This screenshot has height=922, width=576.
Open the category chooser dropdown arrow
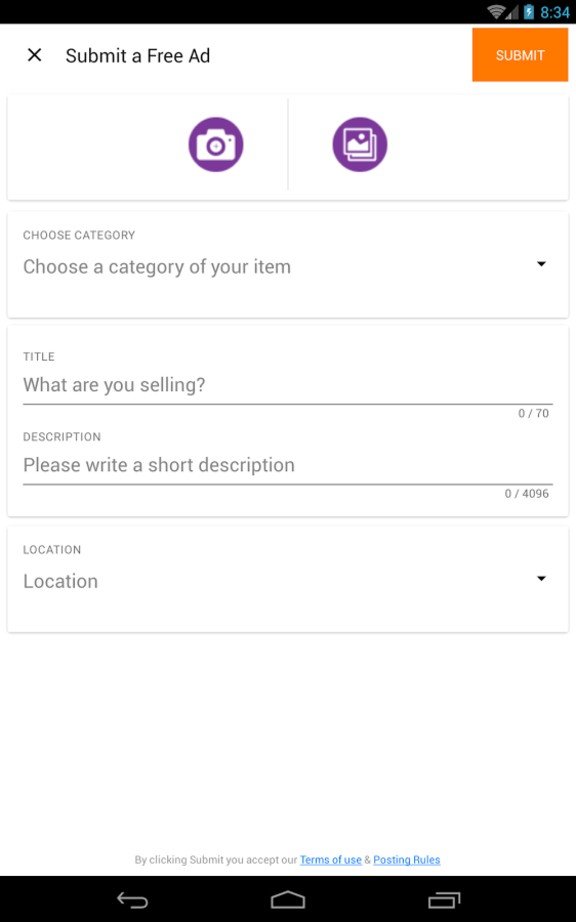coord(541,264)
